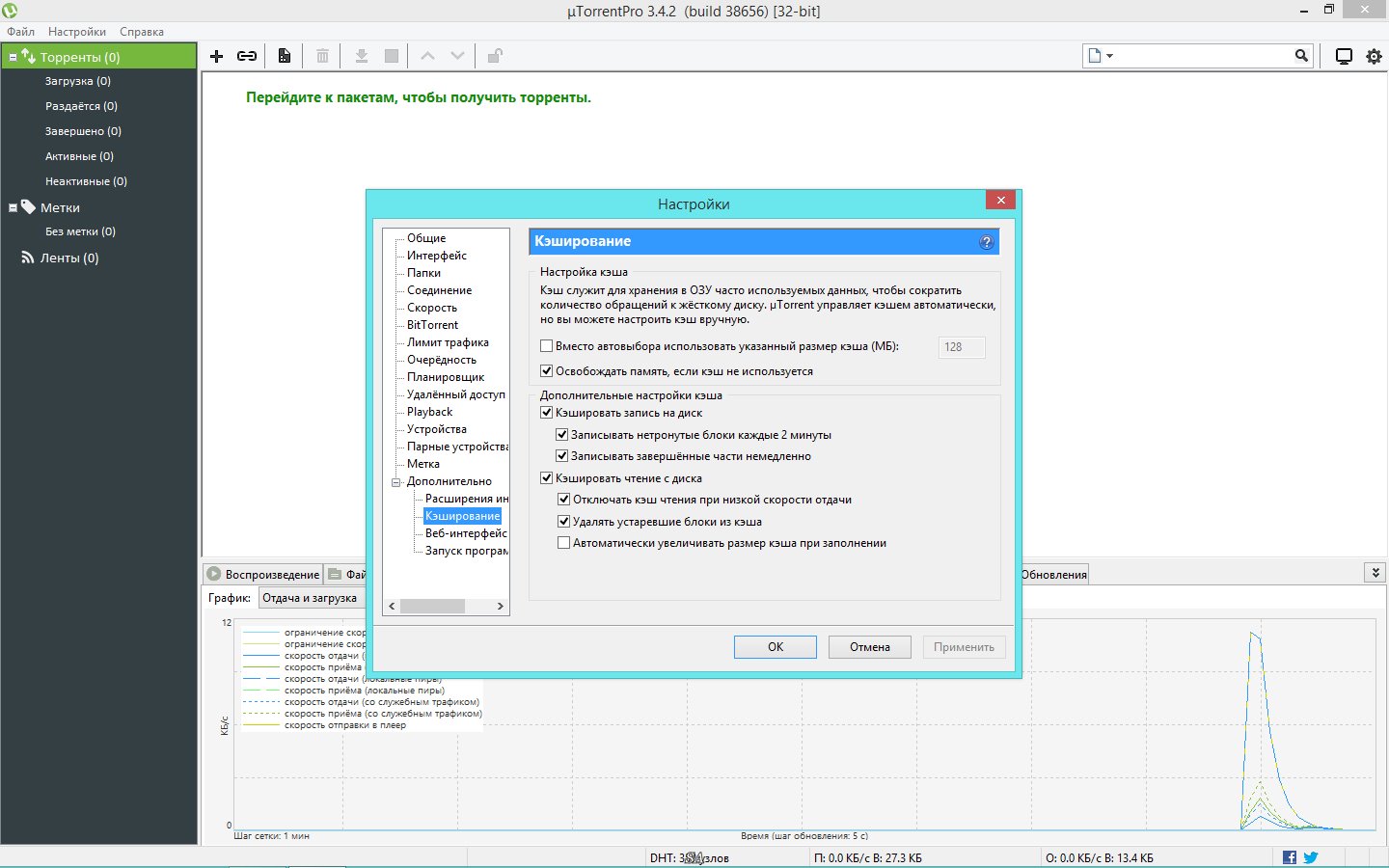Select Планировщик in settings tree
This screenshot has width=1389, height=868.
446,377
